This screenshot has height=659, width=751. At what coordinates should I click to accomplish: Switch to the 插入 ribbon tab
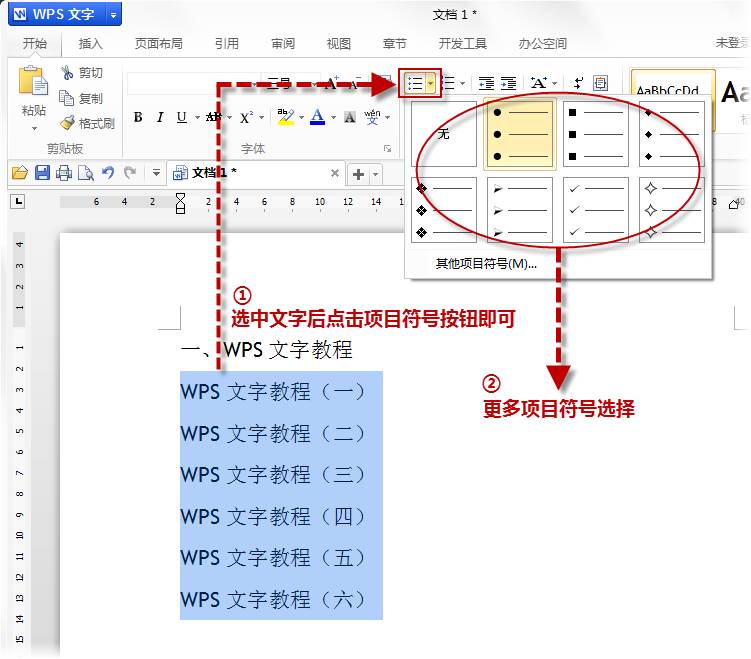[x=91, y=44]
